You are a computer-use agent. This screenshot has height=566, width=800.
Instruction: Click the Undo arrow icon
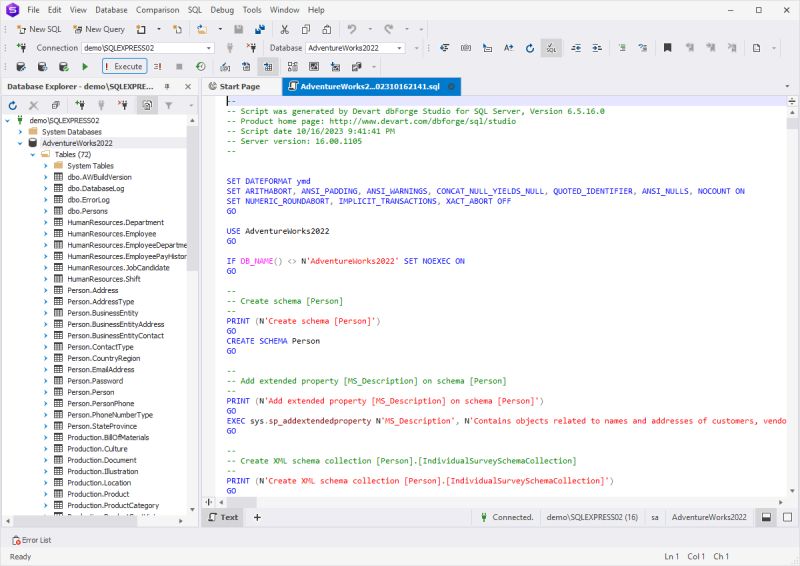tap(352, 29)
